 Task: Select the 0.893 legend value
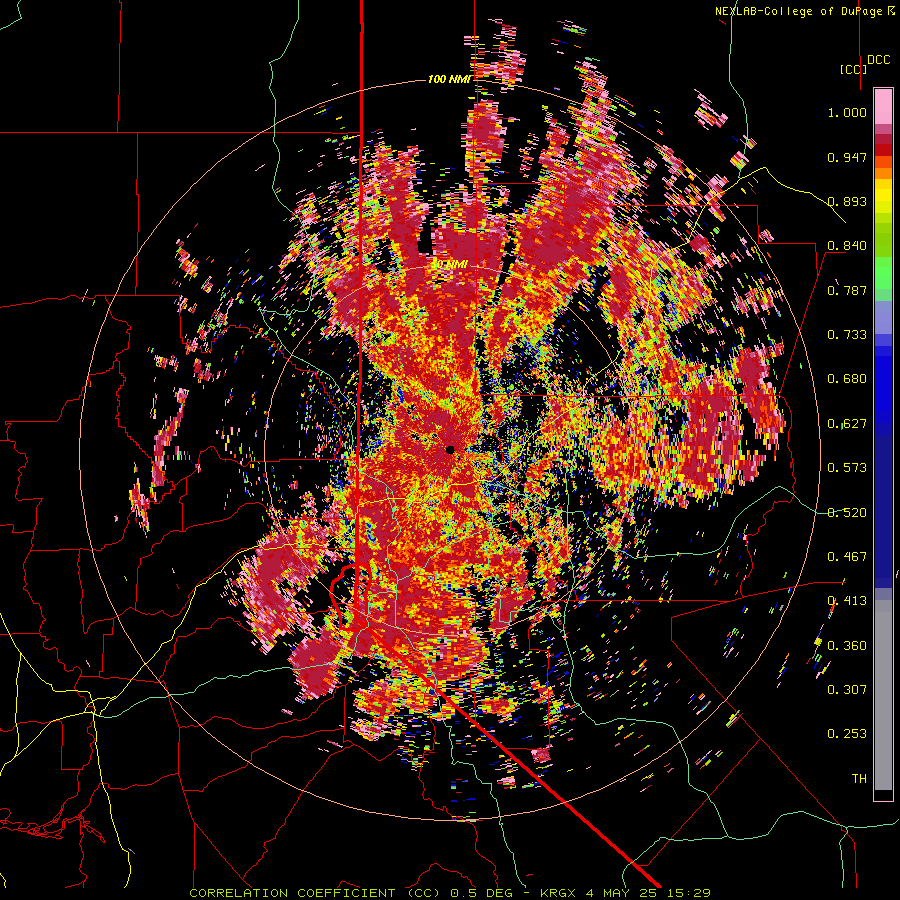tap(847, 201)
